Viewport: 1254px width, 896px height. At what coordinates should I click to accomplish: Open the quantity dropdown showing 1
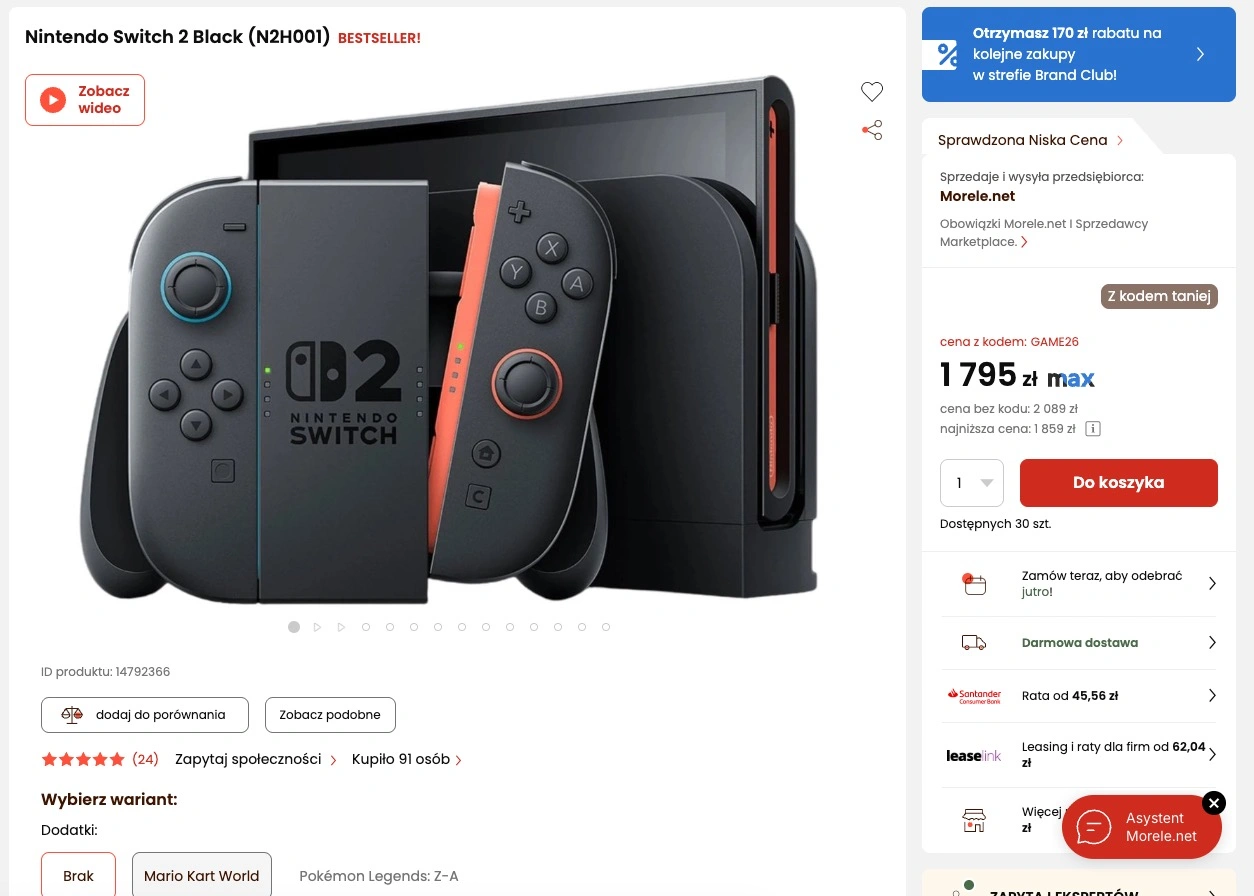[x=972, y=483]
